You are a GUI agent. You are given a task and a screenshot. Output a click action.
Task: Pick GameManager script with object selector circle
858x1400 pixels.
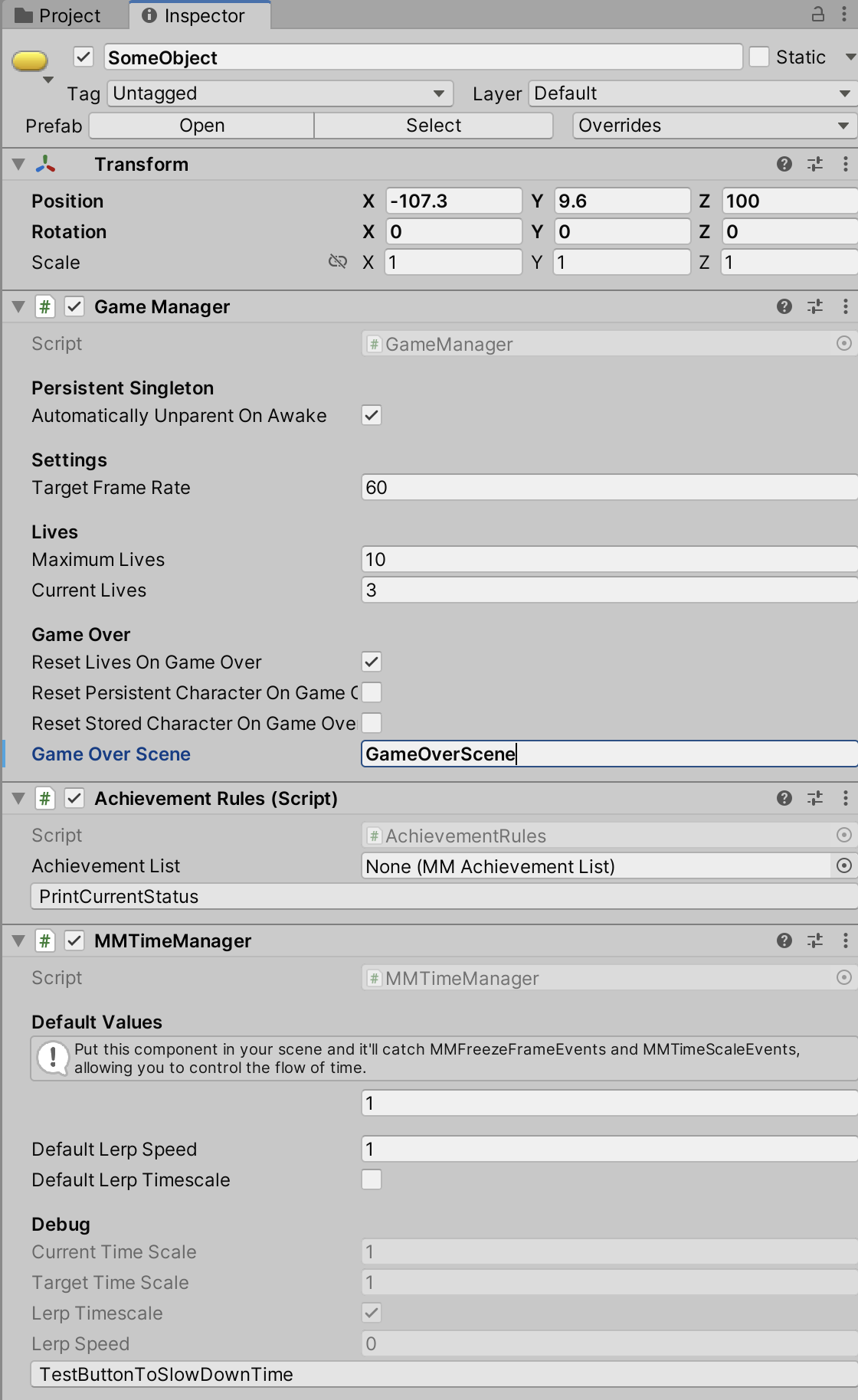843,344
